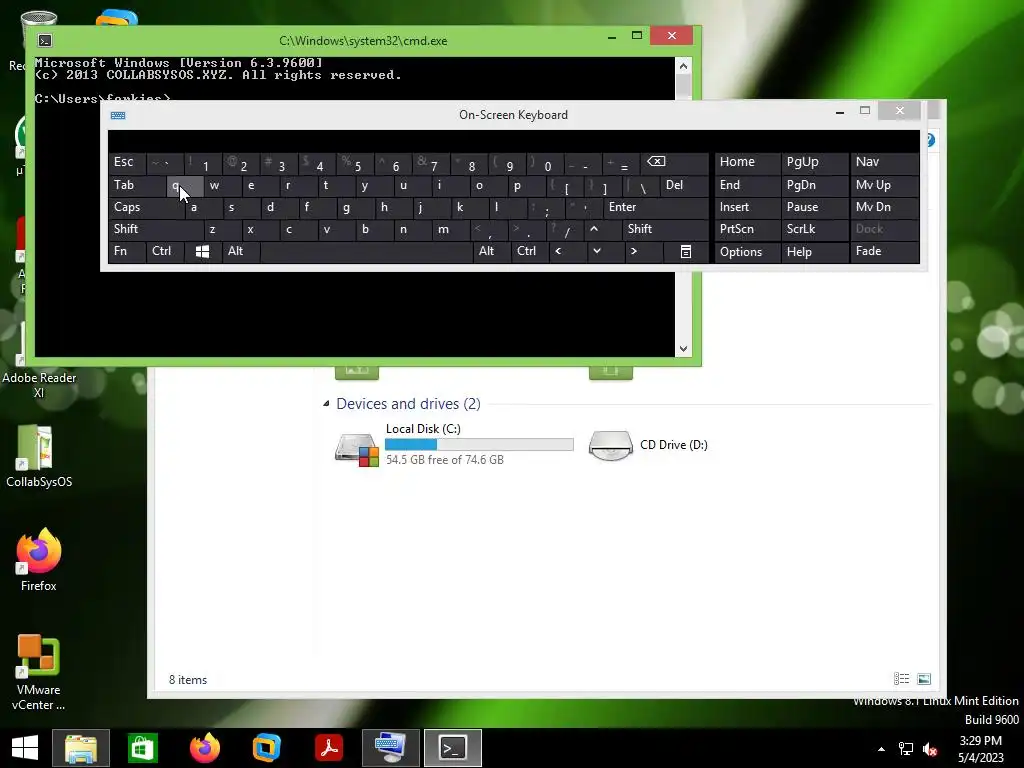
Task: Click the Help key on keyboard
Action: click(x=815, y=252)
